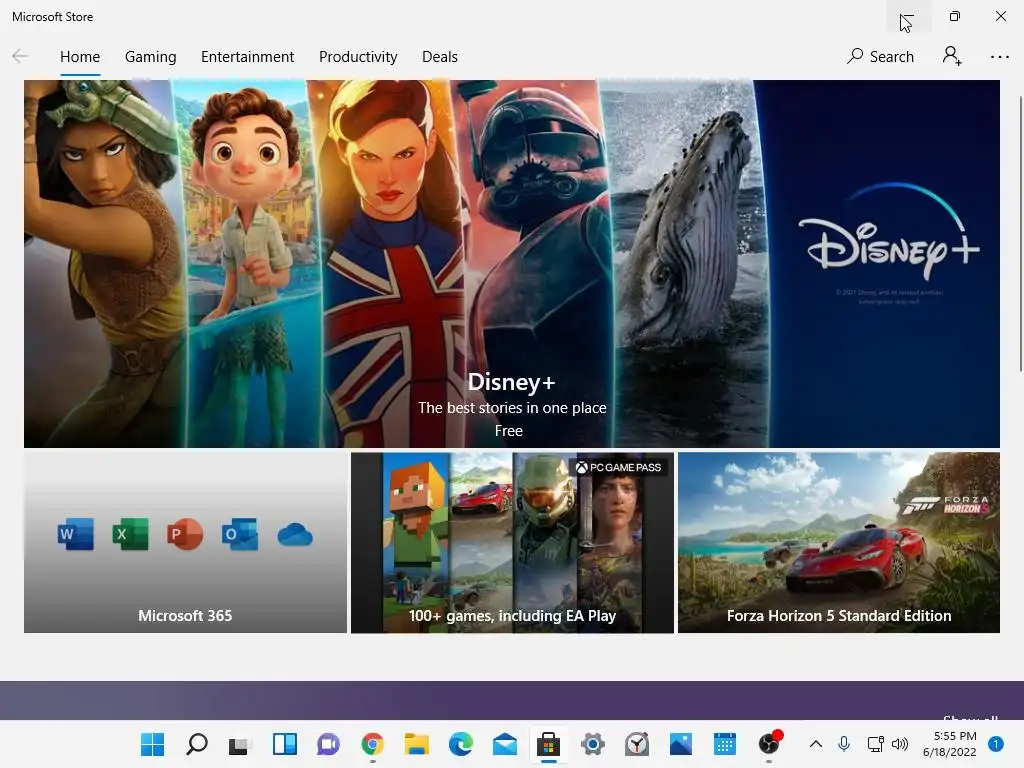
Task: Click the OneDrive cloud icon
Action: click(295, 535)
